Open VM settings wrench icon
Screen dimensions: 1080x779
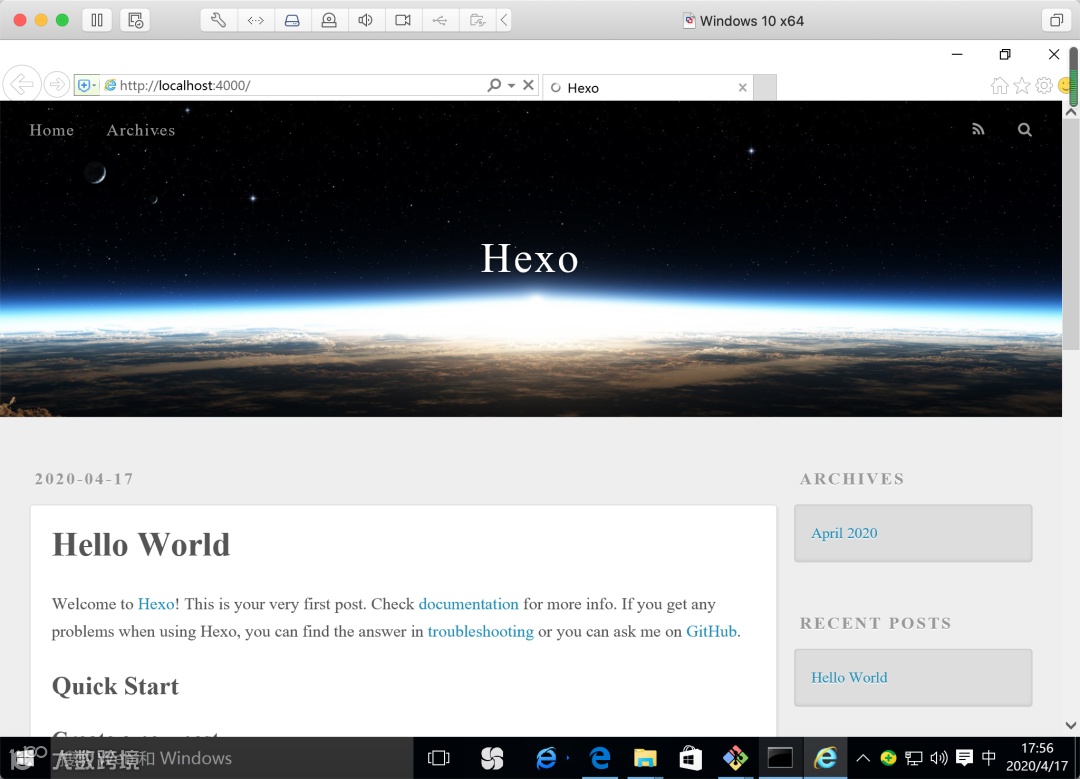coord(218,20)
